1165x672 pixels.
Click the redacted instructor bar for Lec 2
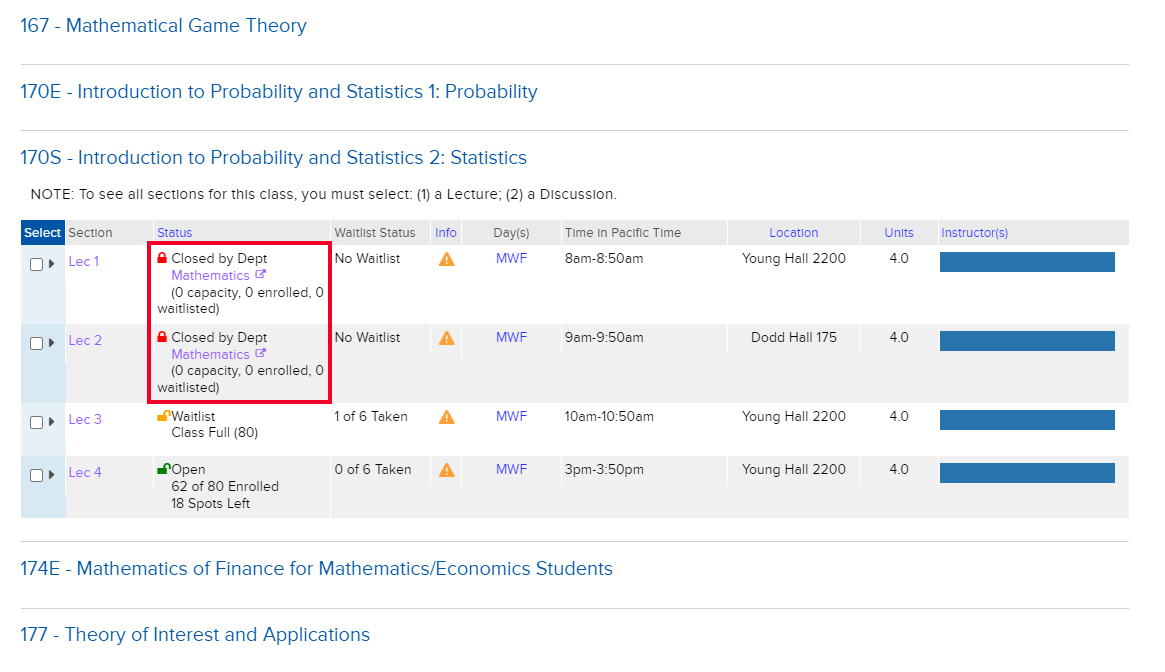tap(1028, 340)
